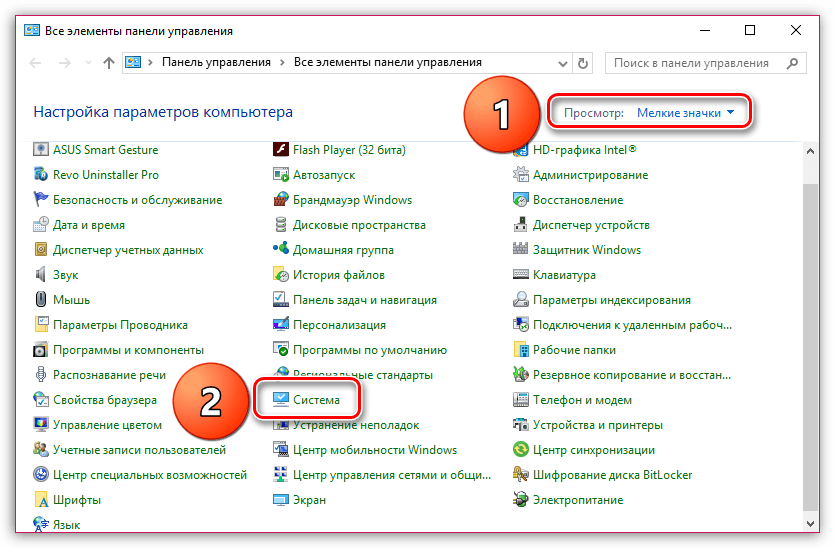Open the Мышь mouse icon
The image size is (835, 548).
(x=41, y=300)
